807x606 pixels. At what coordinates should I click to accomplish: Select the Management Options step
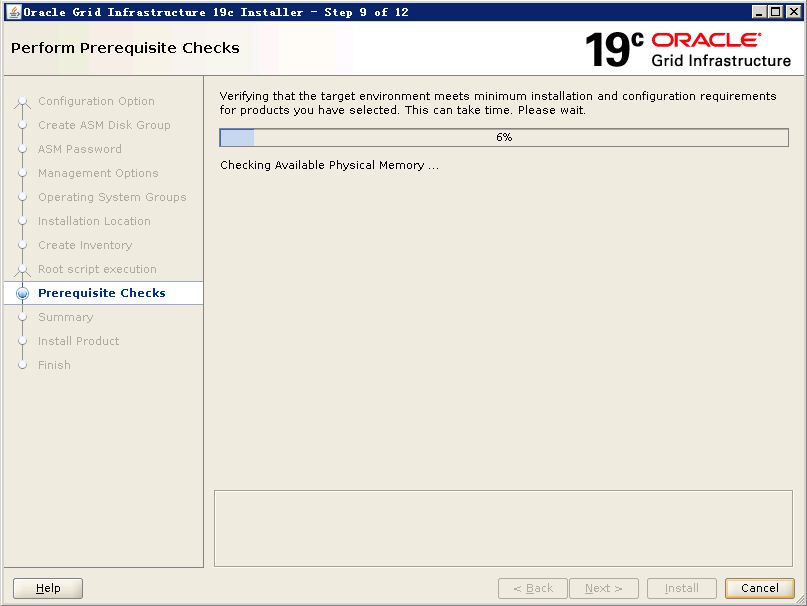pyautogui.click(x=98, y=174)
